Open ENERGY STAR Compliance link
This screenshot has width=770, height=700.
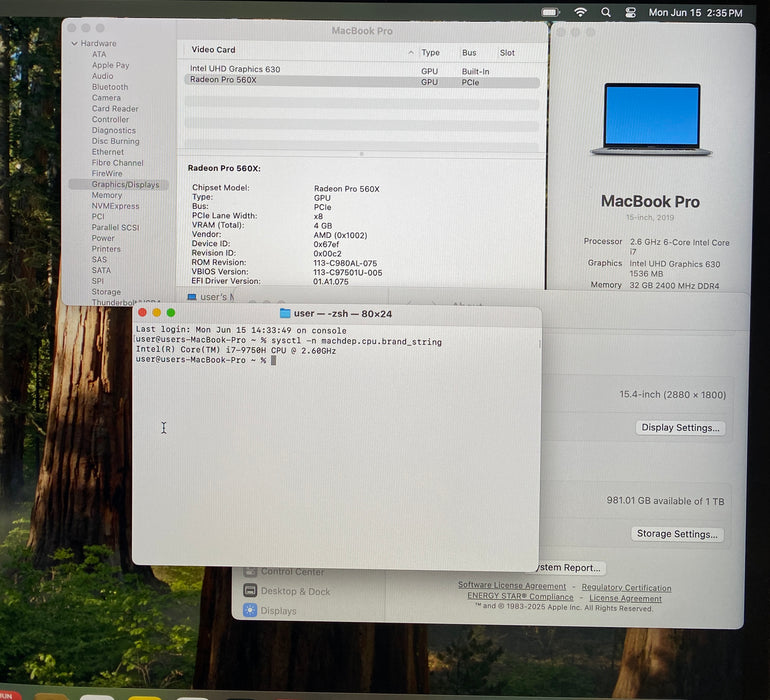coord(520,596)
